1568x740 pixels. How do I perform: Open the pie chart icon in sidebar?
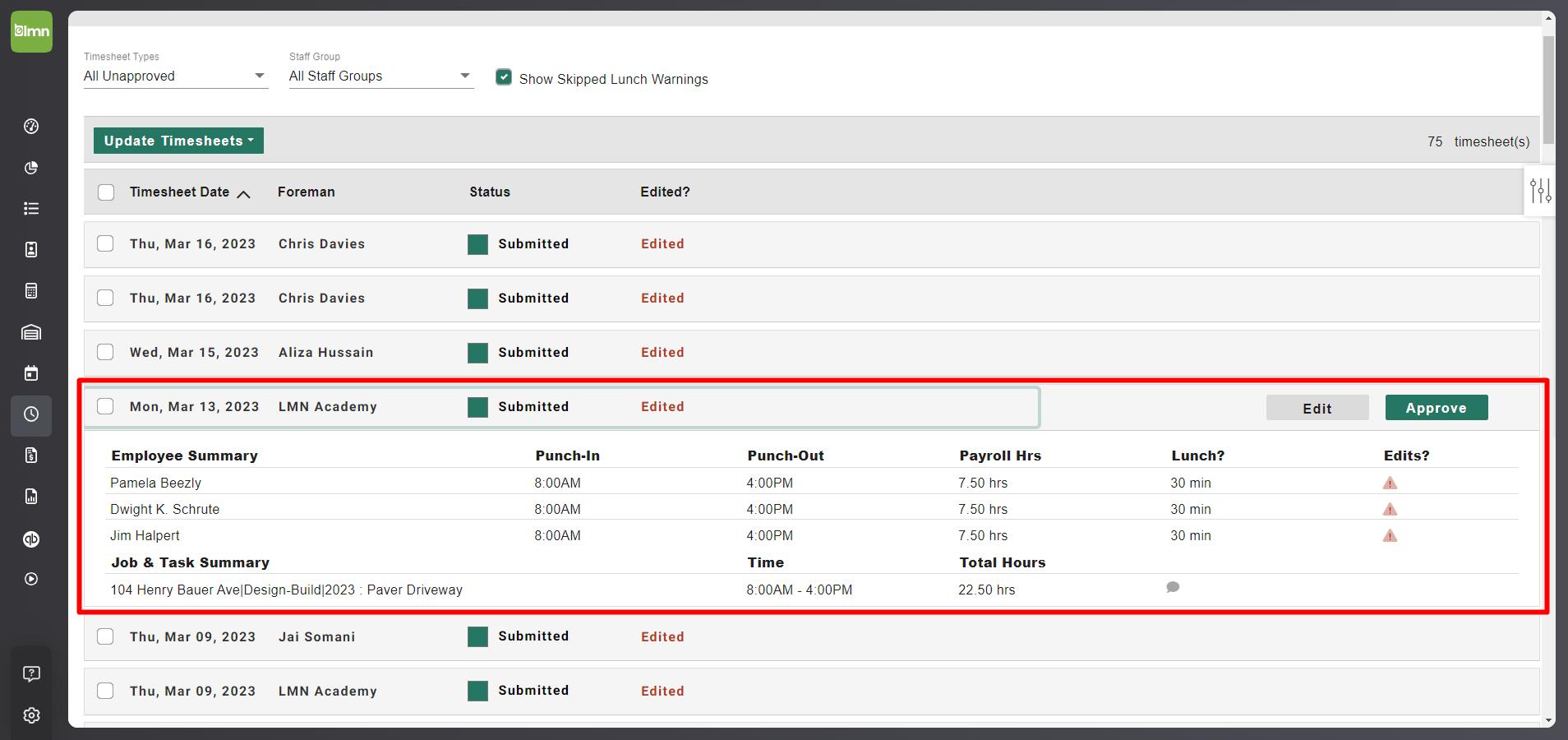[x=31, y=168]
